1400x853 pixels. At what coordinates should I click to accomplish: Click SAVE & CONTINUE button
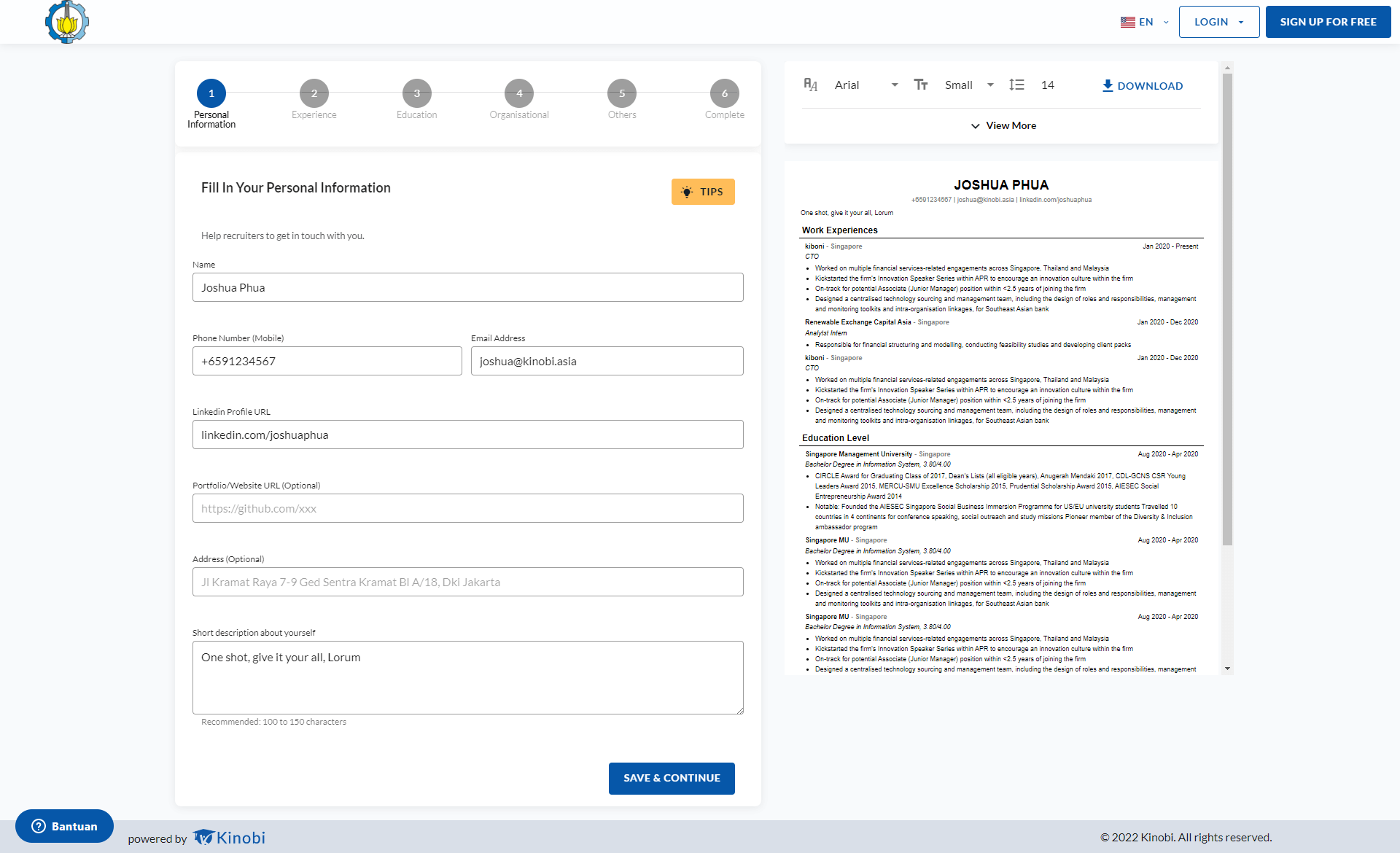[x=672, y=778]
